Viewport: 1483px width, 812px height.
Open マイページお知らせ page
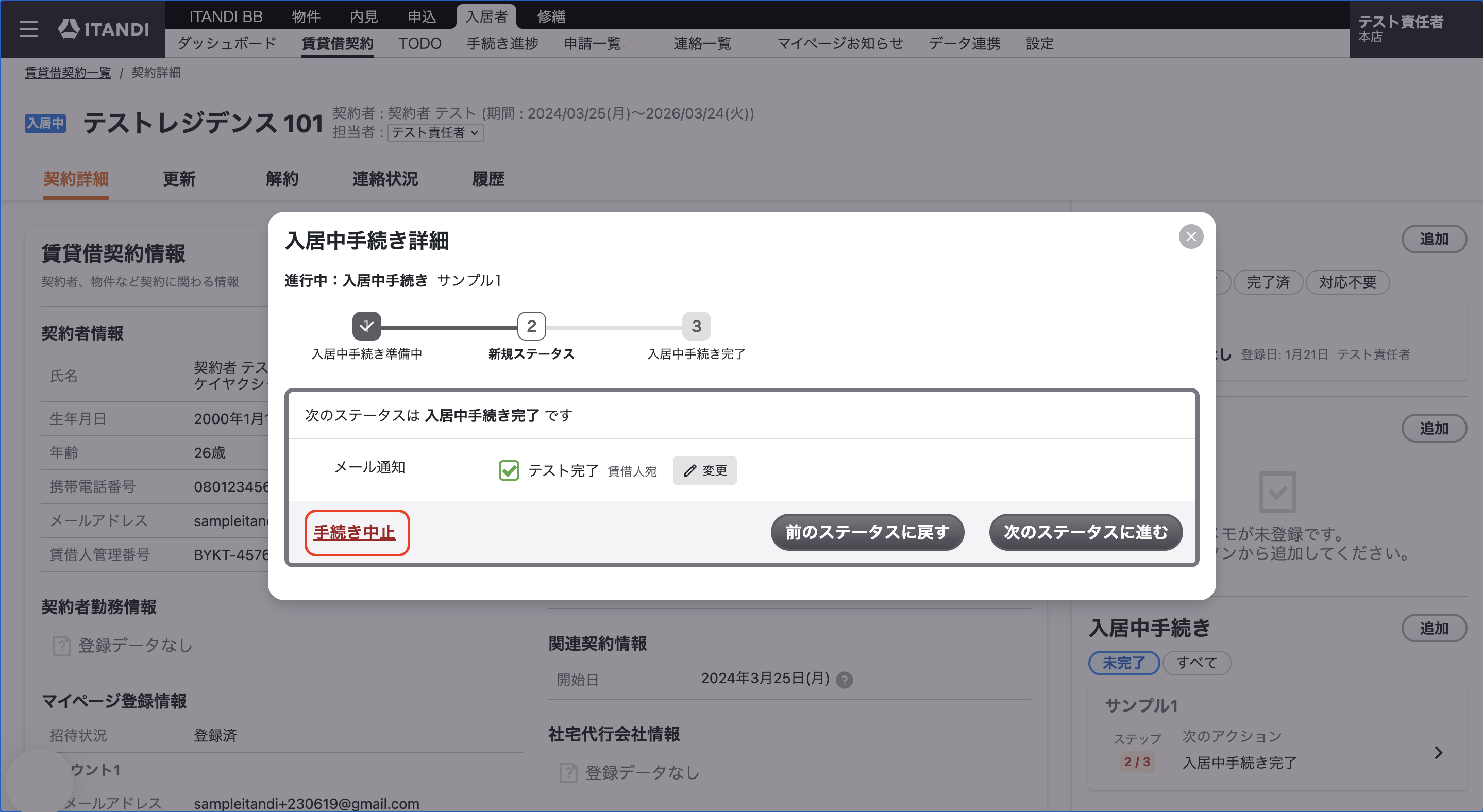pos(840,43)
